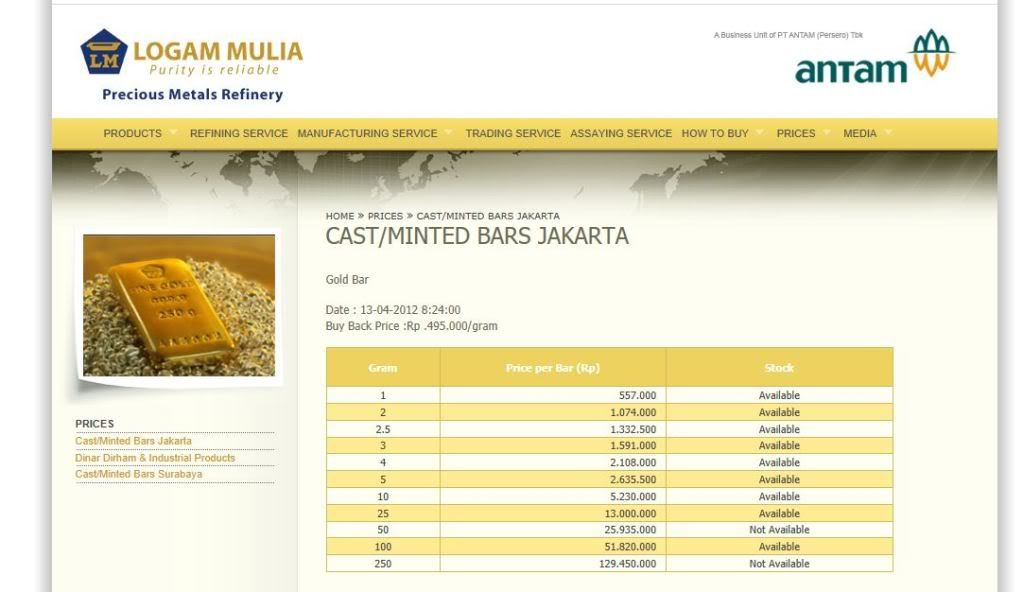Open Dinar Dirham & Industrial Products link
1023x592 pixels.
tap(155, 458)
